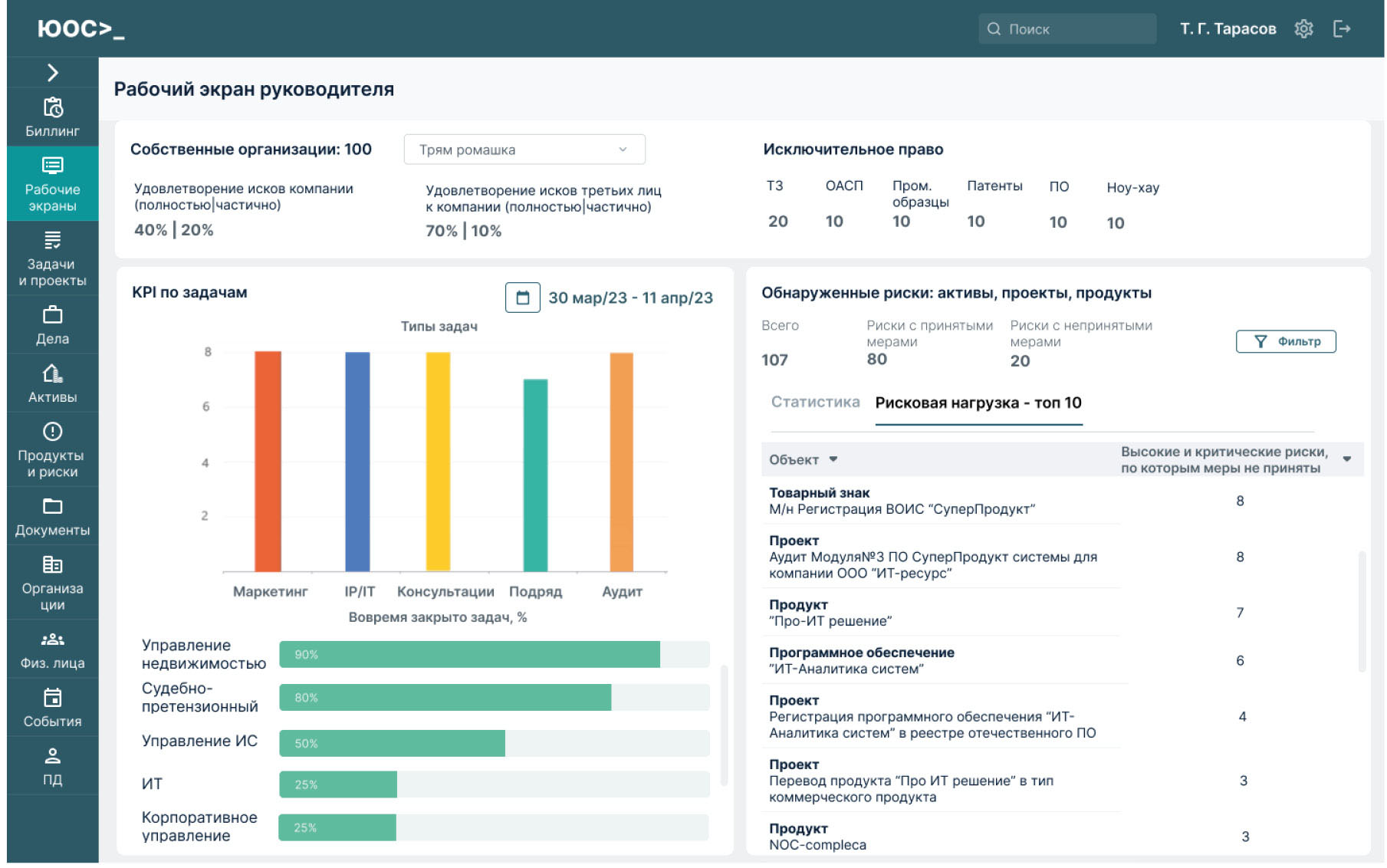The height and width of the screenshot is (868, 1387).
Task: Open the 'Трям ромашка' organization dropdown
Action: coord(524,150)
